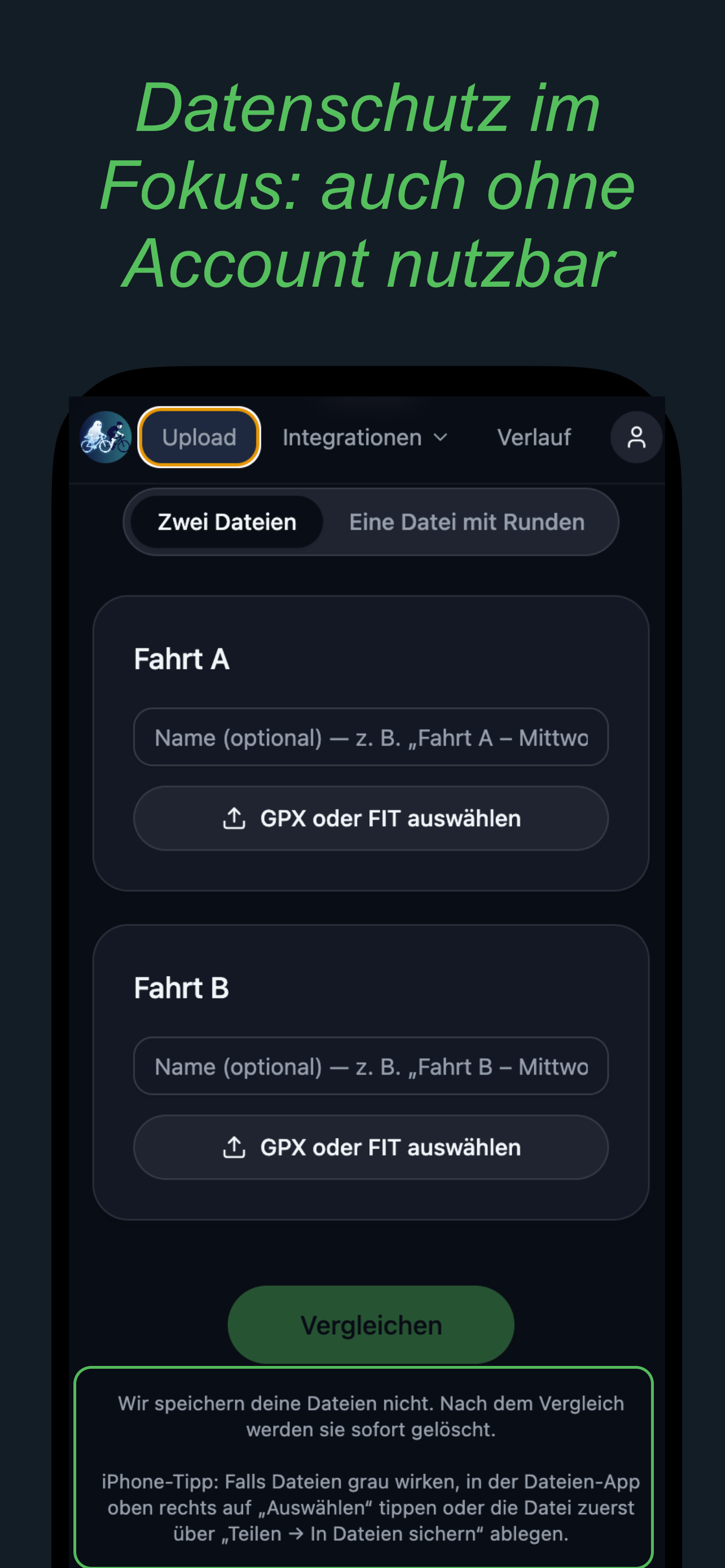Viewport: 725px width, 1568px height.
Task: Choose GPX or FIT file for Fahrt B
Action: click(371, 1147)
